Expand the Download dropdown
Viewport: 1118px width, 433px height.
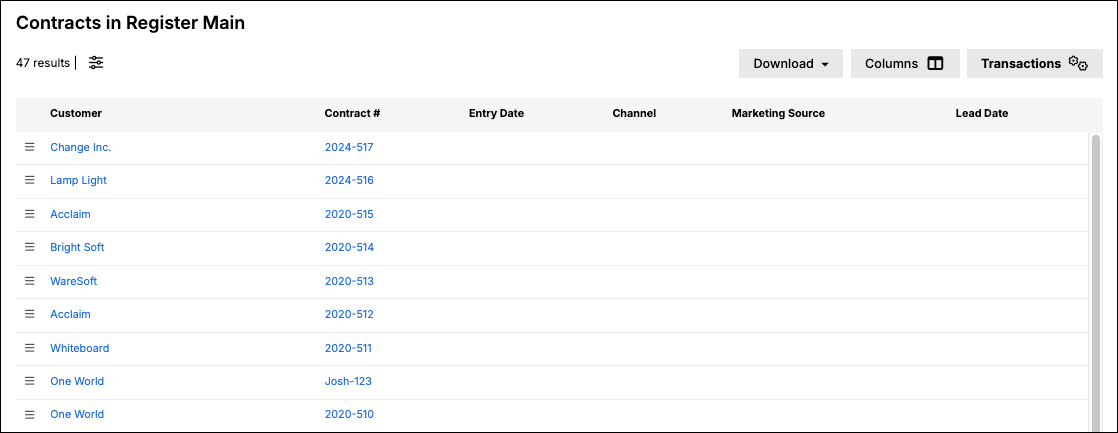click(791, 63)
